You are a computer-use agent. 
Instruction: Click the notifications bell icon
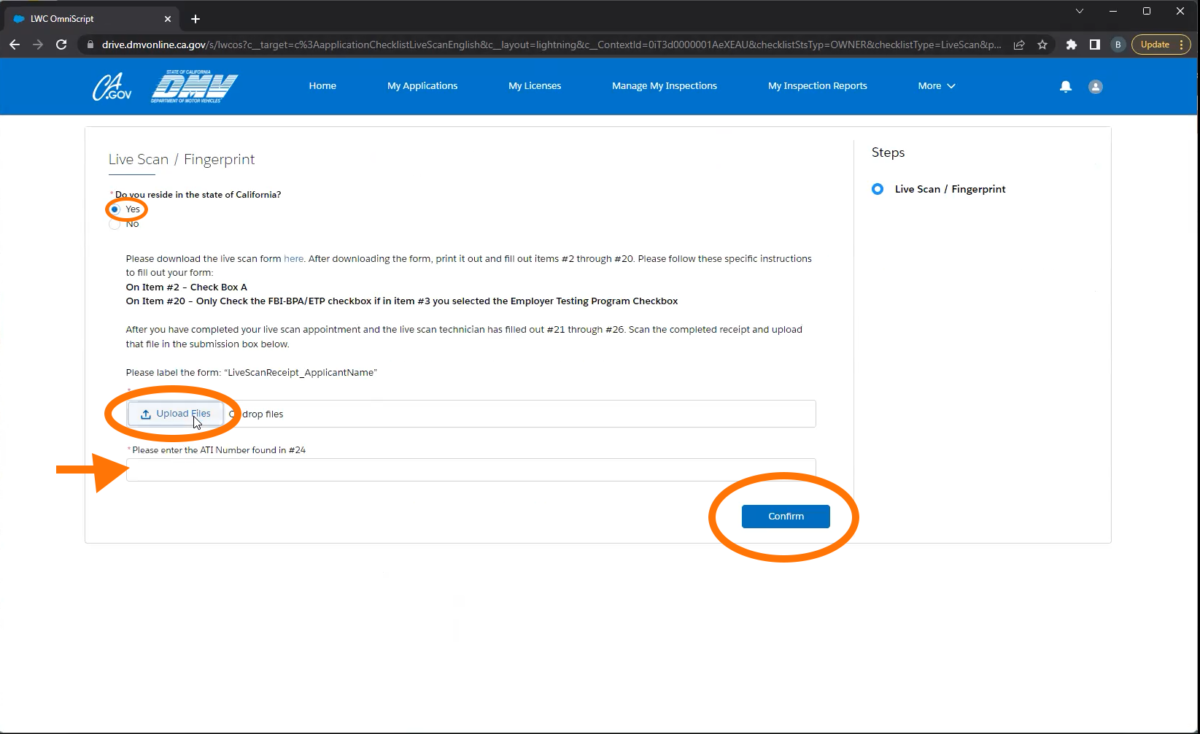pos(1065,87)
